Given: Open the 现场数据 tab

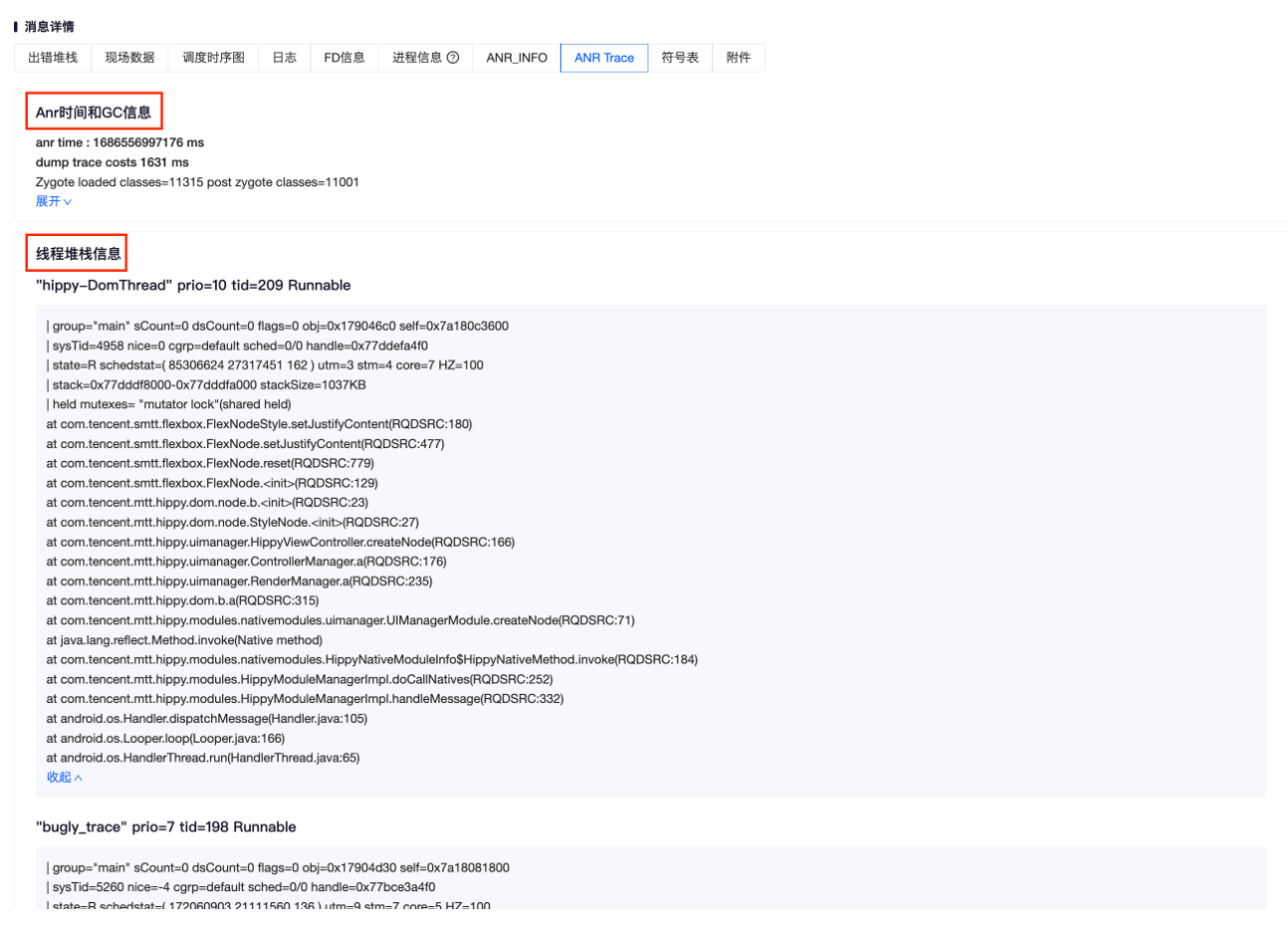Looking at the screenshot, I should click(x=129, y=58).
